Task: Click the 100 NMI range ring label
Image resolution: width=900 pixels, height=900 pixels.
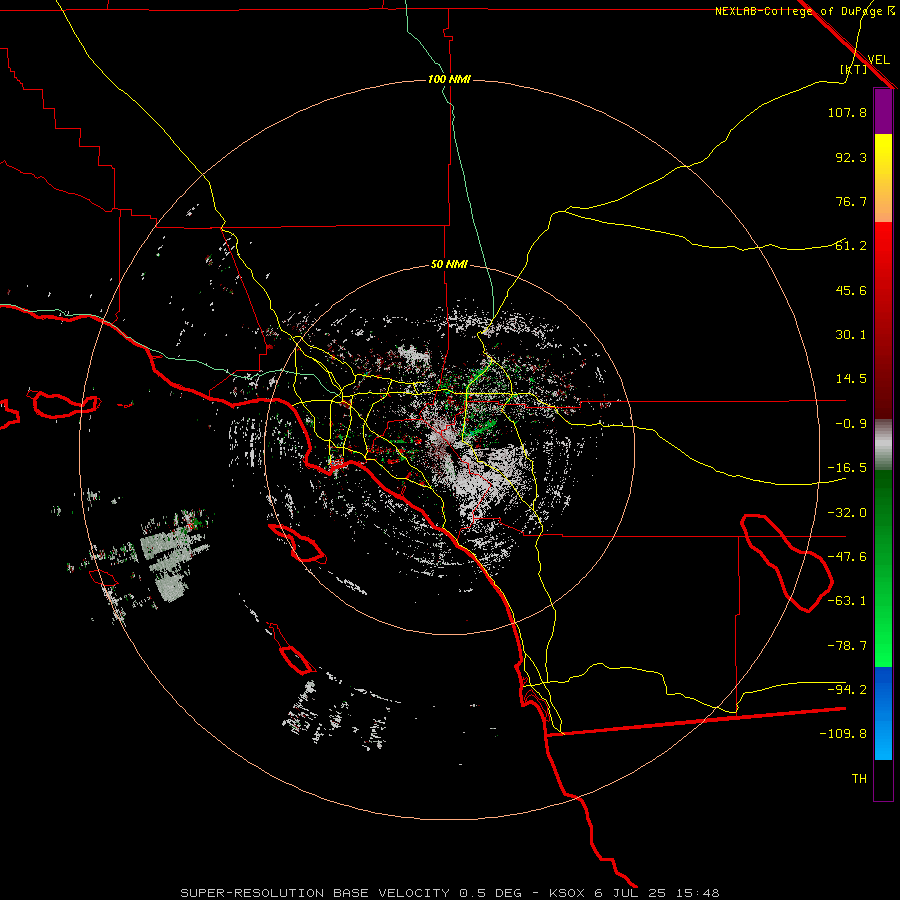Action: coord(449,79)
